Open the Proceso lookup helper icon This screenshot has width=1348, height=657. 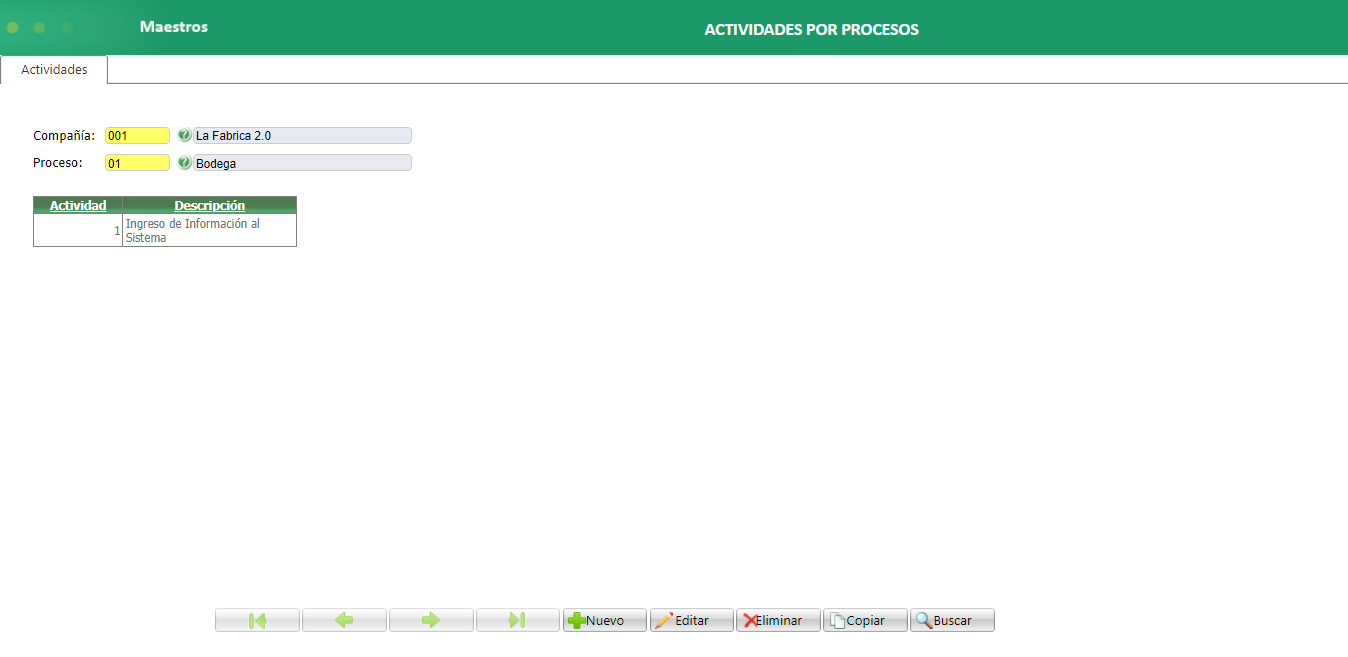point(186,162)
